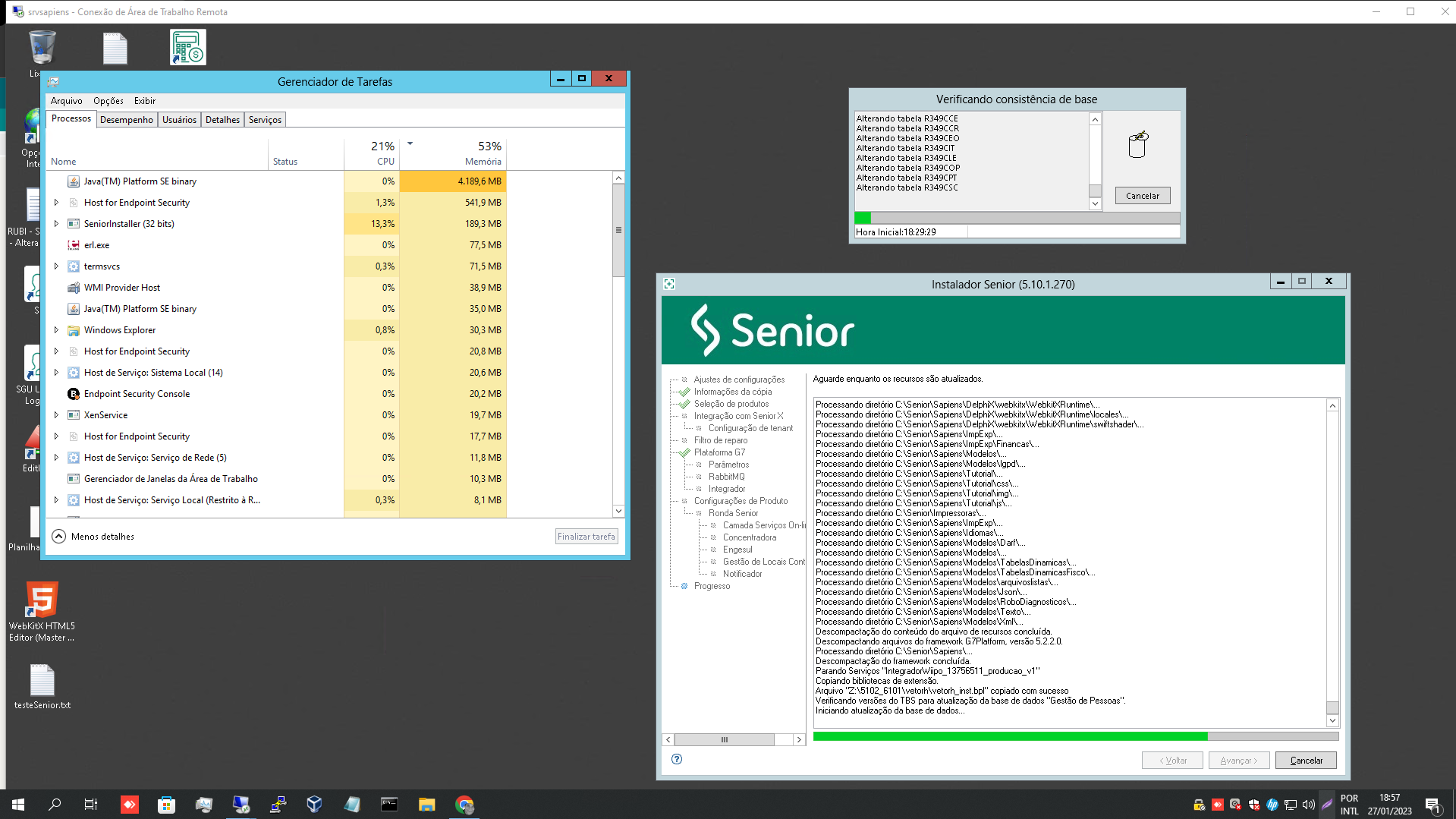Screen dimensions: 1456x819
Task: Open Task View from the taskbar
Action: tap(91, 805)
